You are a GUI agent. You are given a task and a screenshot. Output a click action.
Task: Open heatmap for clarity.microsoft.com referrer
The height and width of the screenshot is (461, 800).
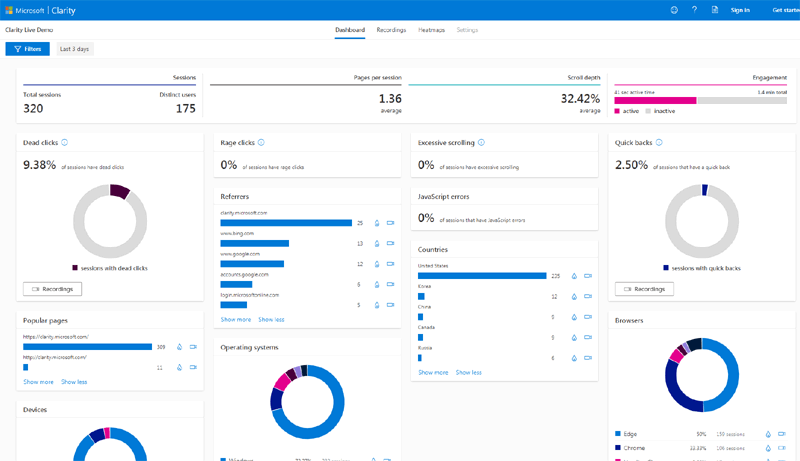tap(376, 223)
